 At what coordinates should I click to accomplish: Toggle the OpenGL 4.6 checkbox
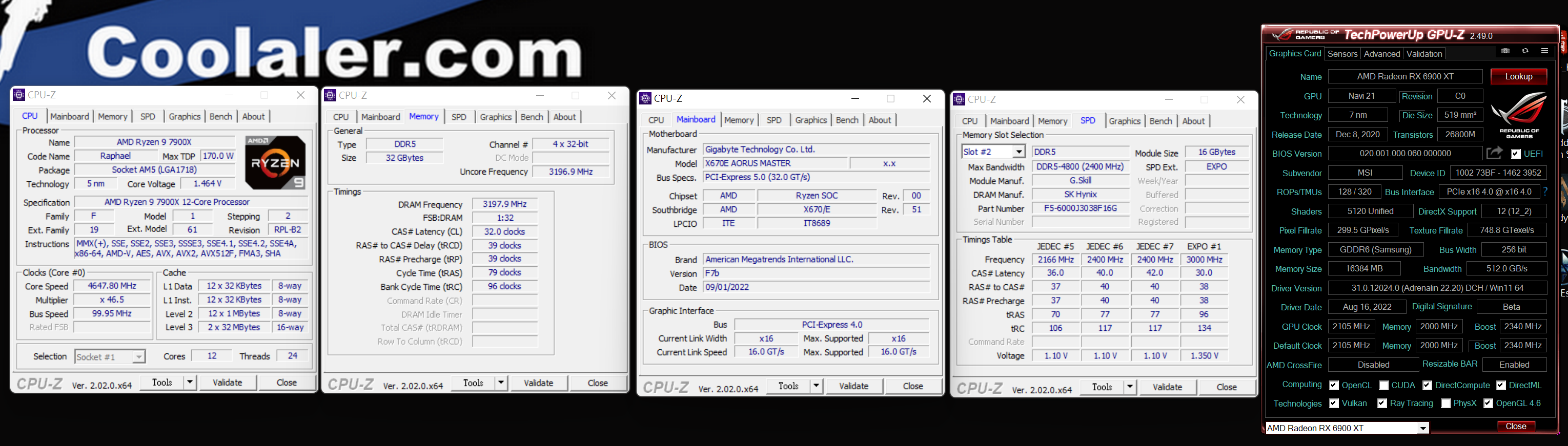pos(1488,403)
